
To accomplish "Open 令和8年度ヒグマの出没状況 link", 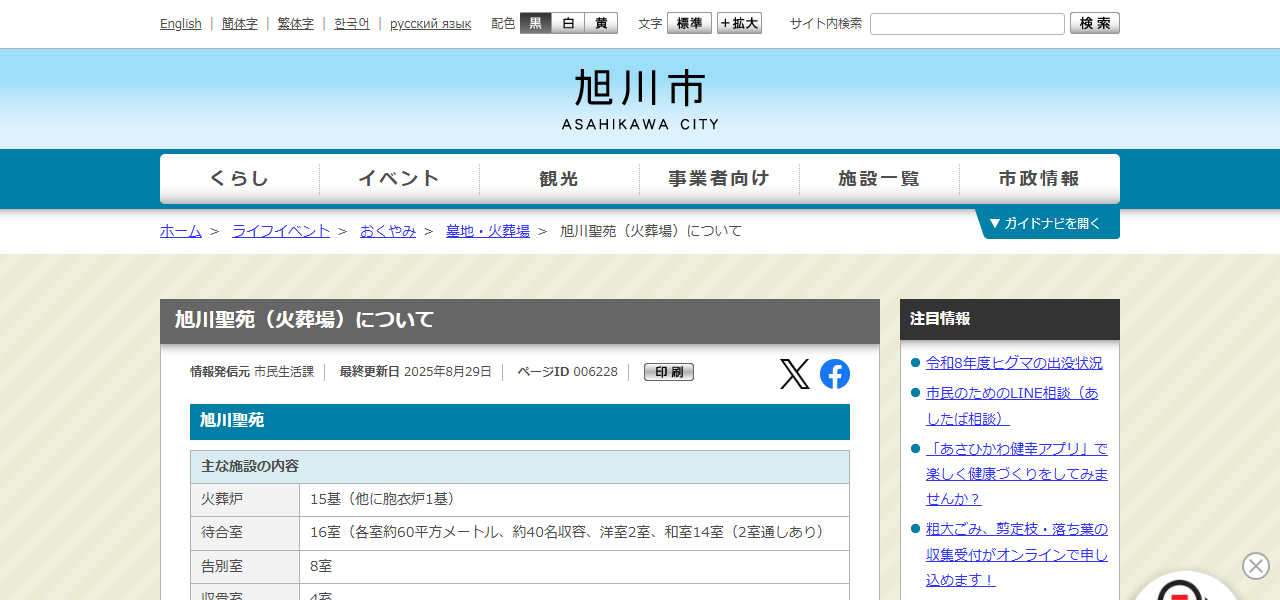I will click(1014, 363).
